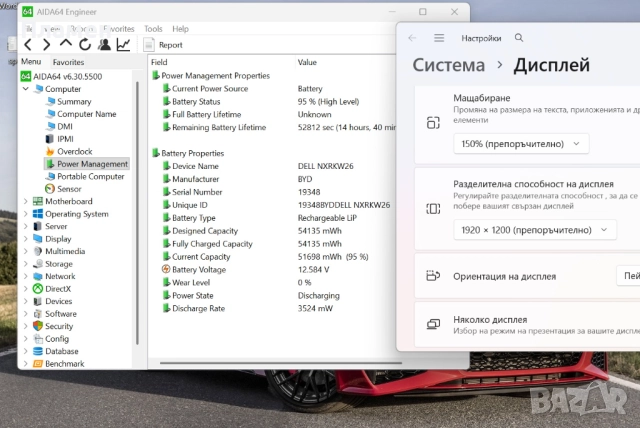Click the search icon in Settings

(519, 38)
